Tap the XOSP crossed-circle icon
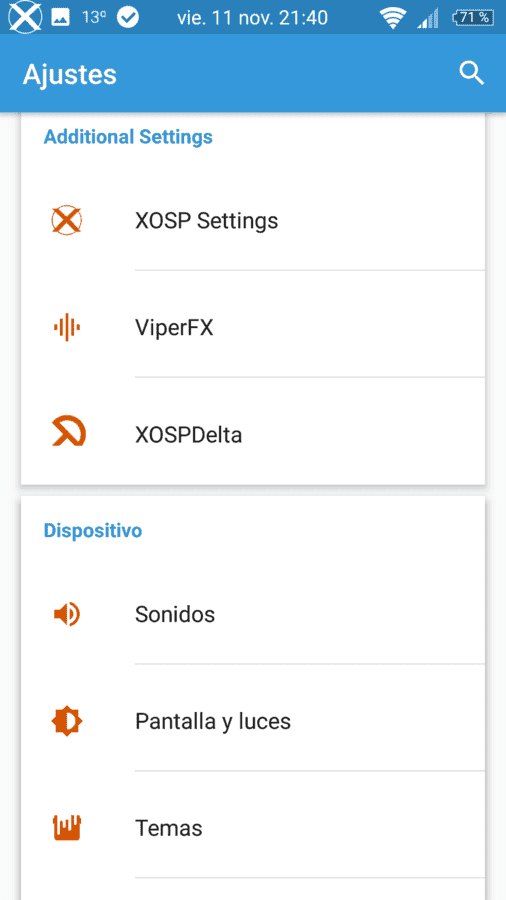The height and width of the screenshot is (900, 506). (x=67, y=220)
